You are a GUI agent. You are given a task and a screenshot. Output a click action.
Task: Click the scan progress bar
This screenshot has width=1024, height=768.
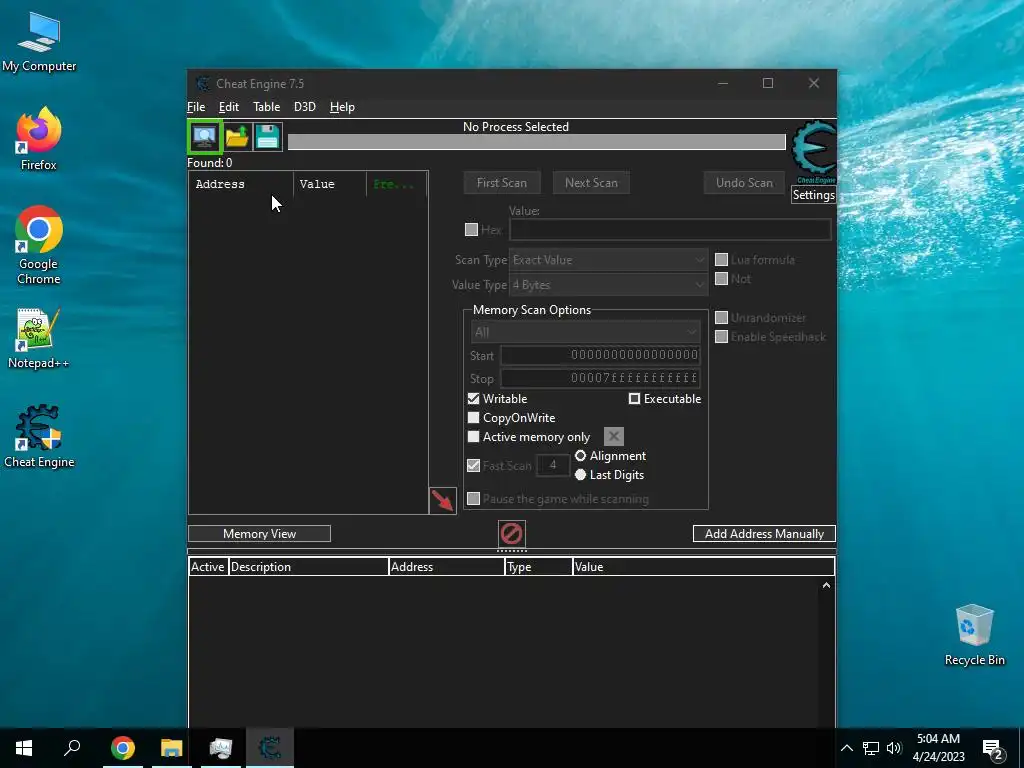(537, 142)
